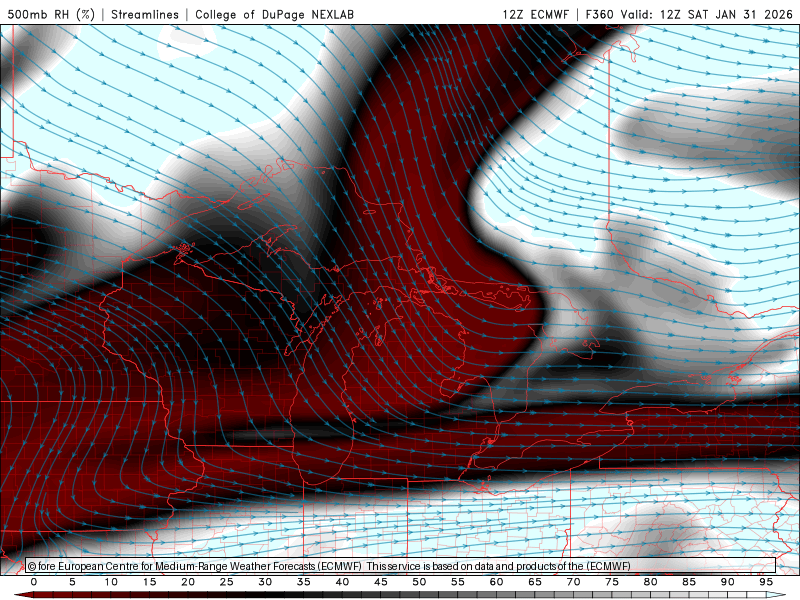800x600 pixels.
Task: Click the "30" value on the legend scale
Action: [x=265, y=582]
